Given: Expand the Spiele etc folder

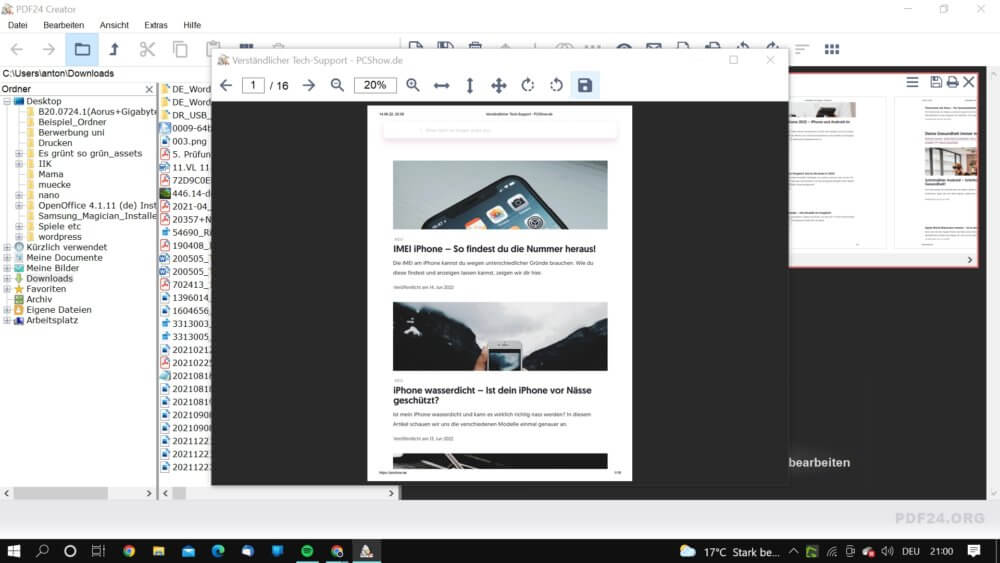Looking at the screenshot, I should coord(19,226).
